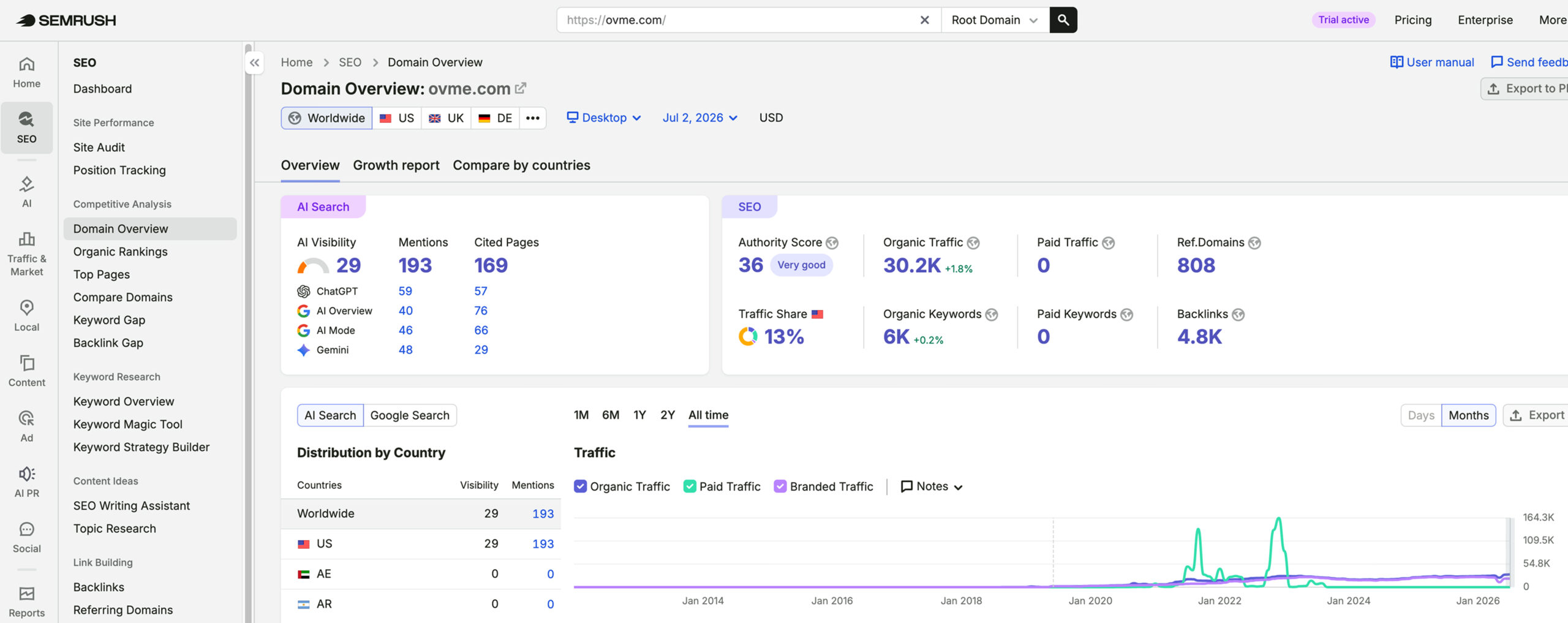The width and height of the screenshot is (1568, 623).
Task: Open the Desktop device dropdown
Action: [603, 118]
